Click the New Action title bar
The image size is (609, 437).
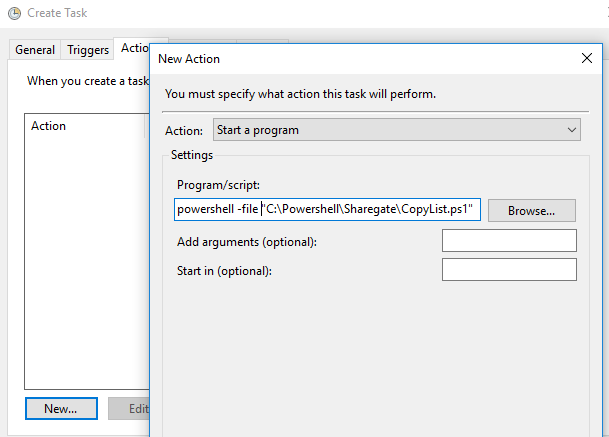[x=365, y=59]
